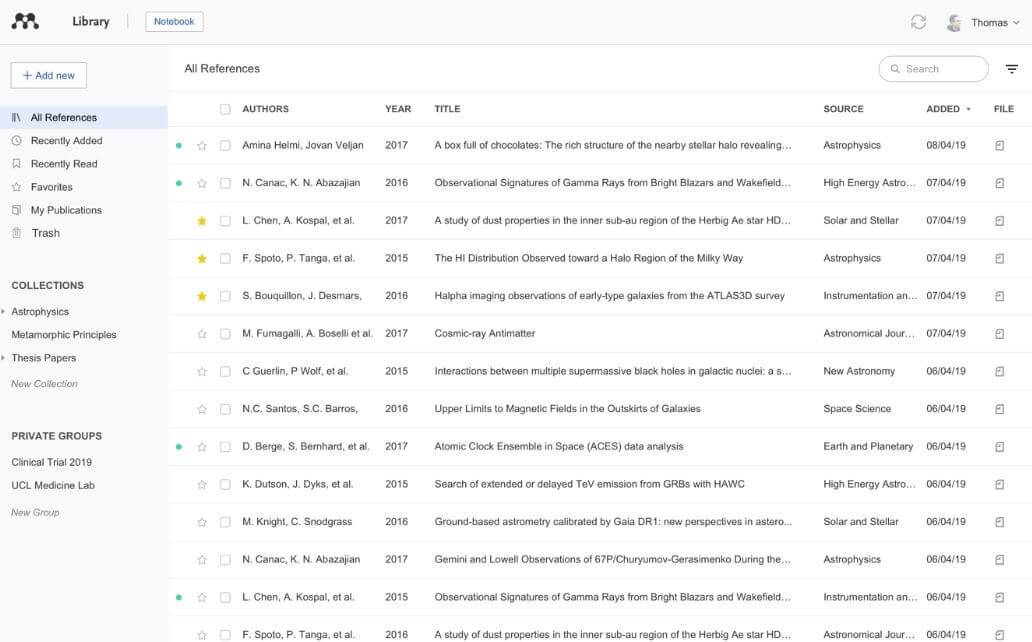This screenshot has width=1032, height=642.
Task: Open the filter icon next to search
Action: tap(1012, 69)
